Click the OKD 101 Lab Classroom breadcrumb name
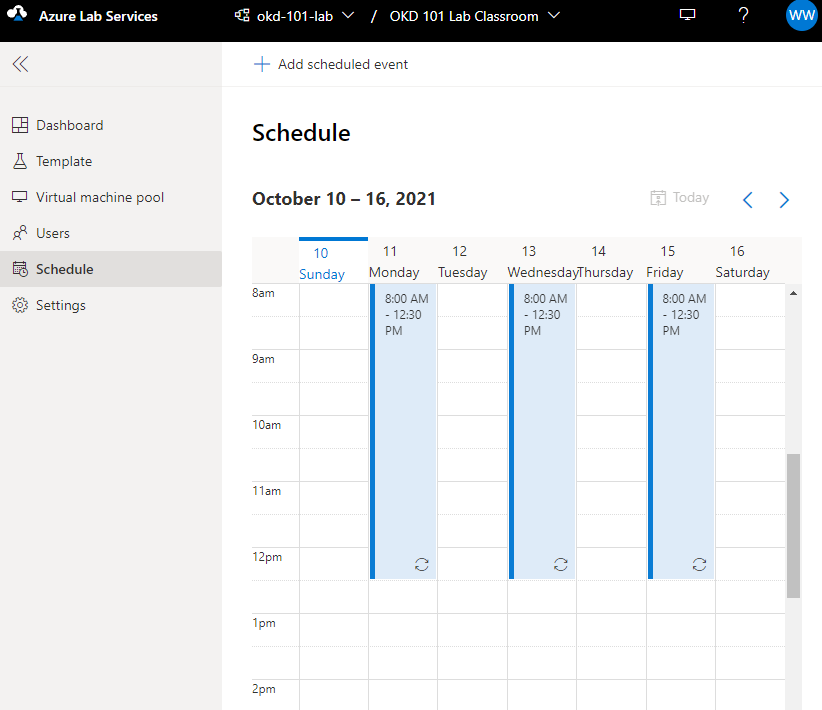Image resolution: width=822 pixels, height=710 pixels. coord(464,16)
